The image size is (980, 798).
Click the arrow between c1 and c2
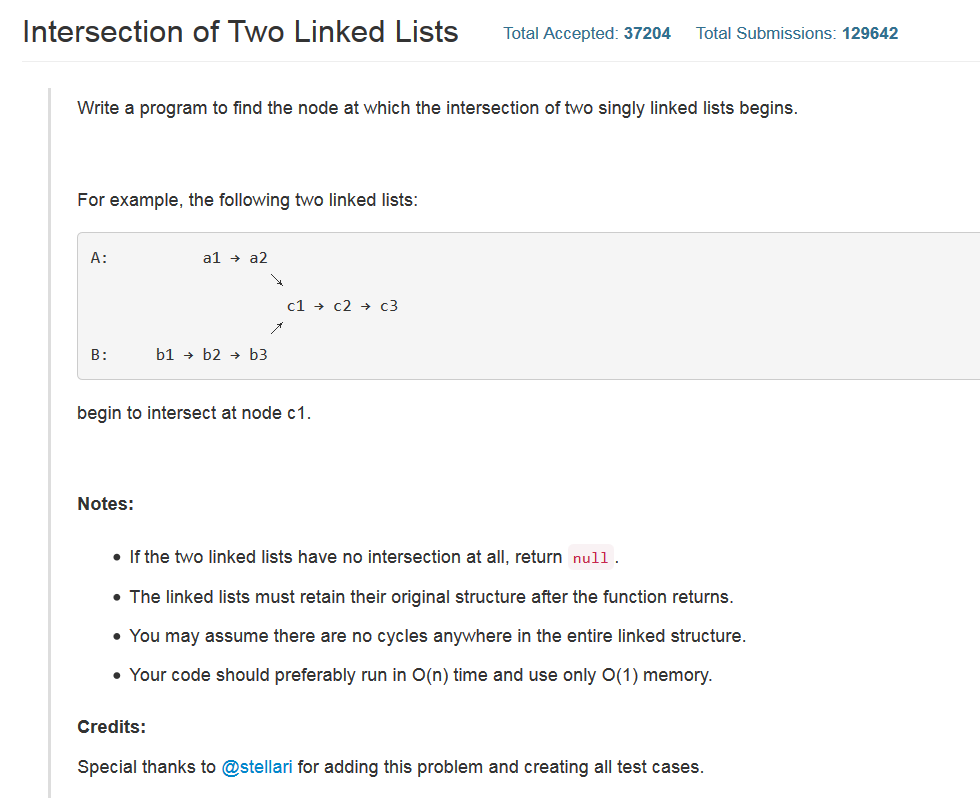319,306
